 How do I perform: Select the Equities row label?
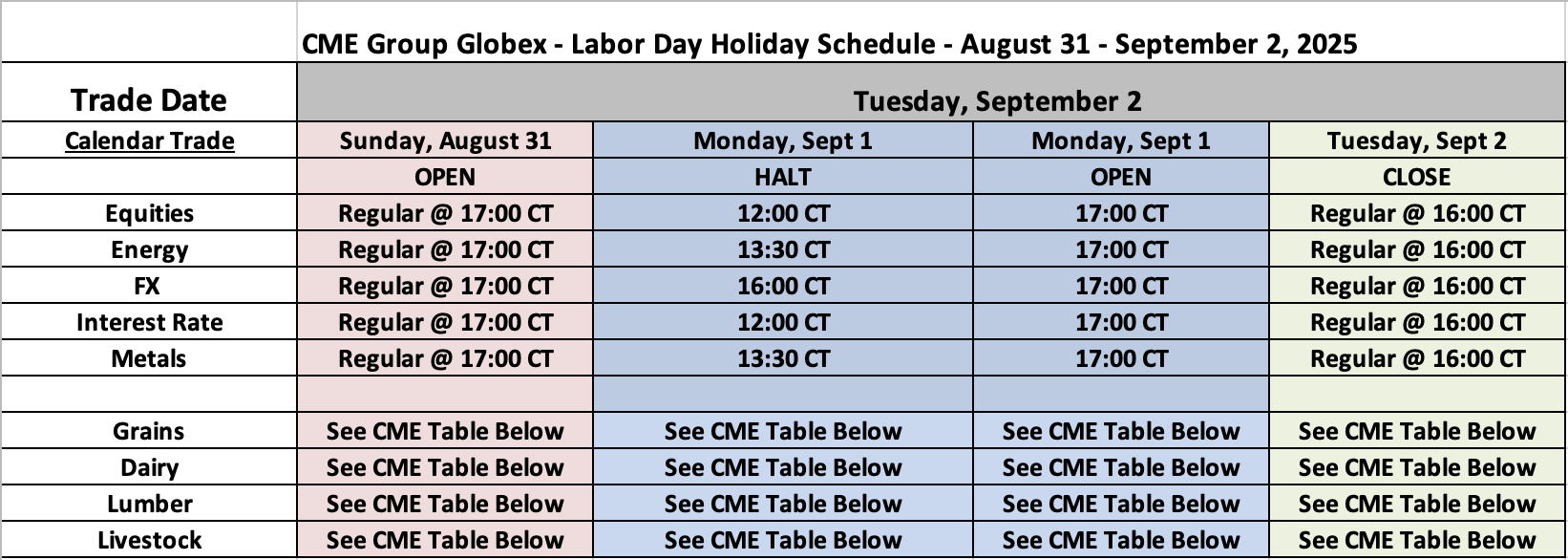click(x=150, y=213)
